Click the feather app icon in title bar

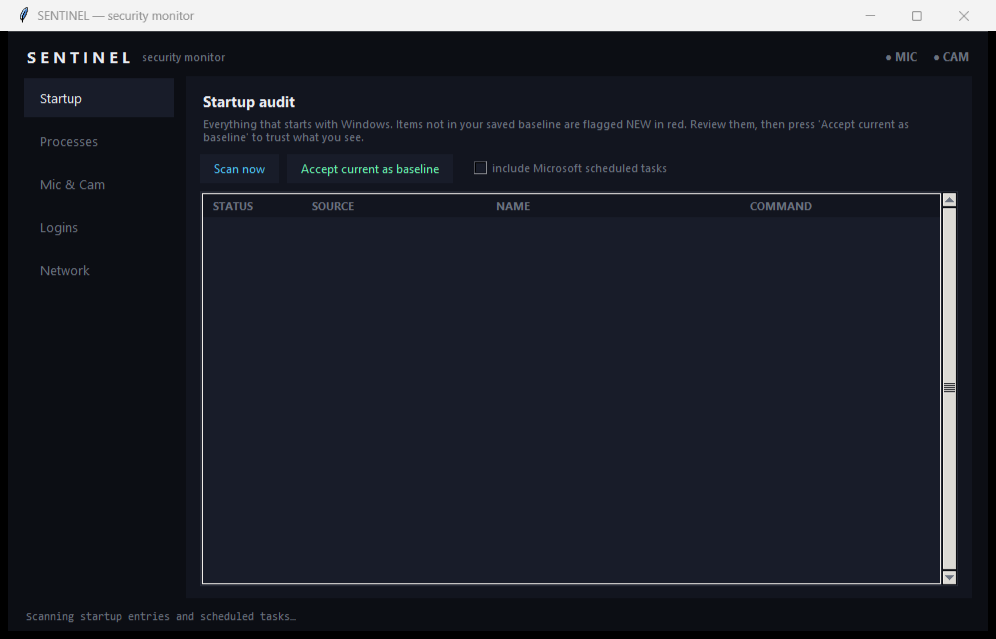click(x=24, y=15)
